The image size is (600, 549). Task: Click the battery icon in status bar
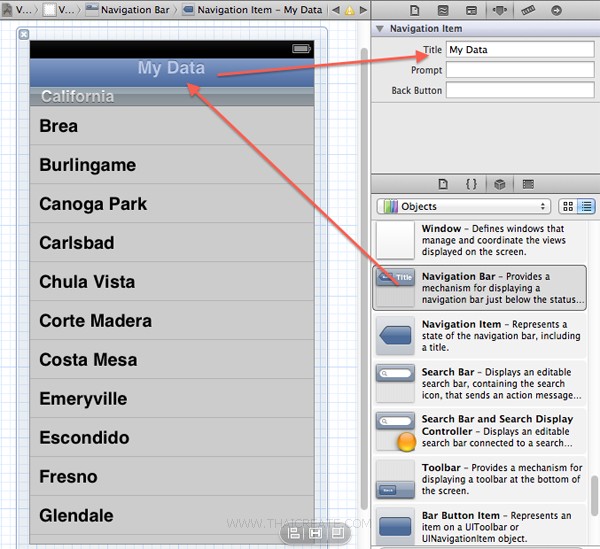pyautogui.click(x=301, y=49)
